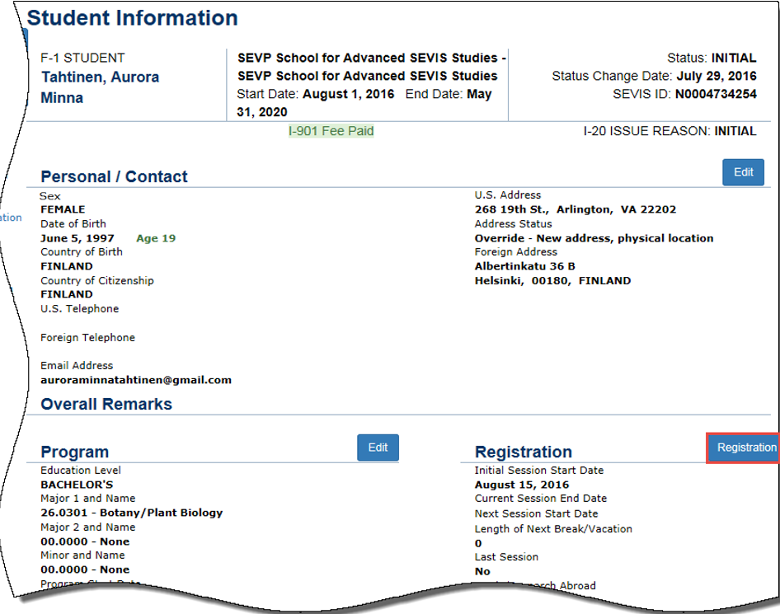
Task: Click the Helsinki, 00180, FINLAND line
Action: pyautogui.click(x=553, y=281)
